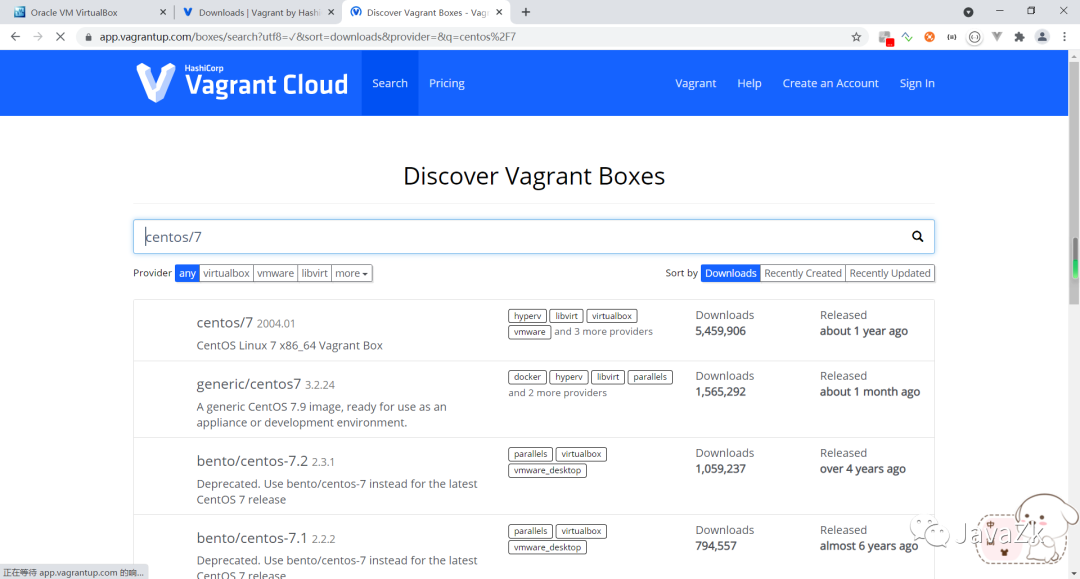Sort results by Downloads
Viewport: 1080px width, 579px height.
[730, 273]
